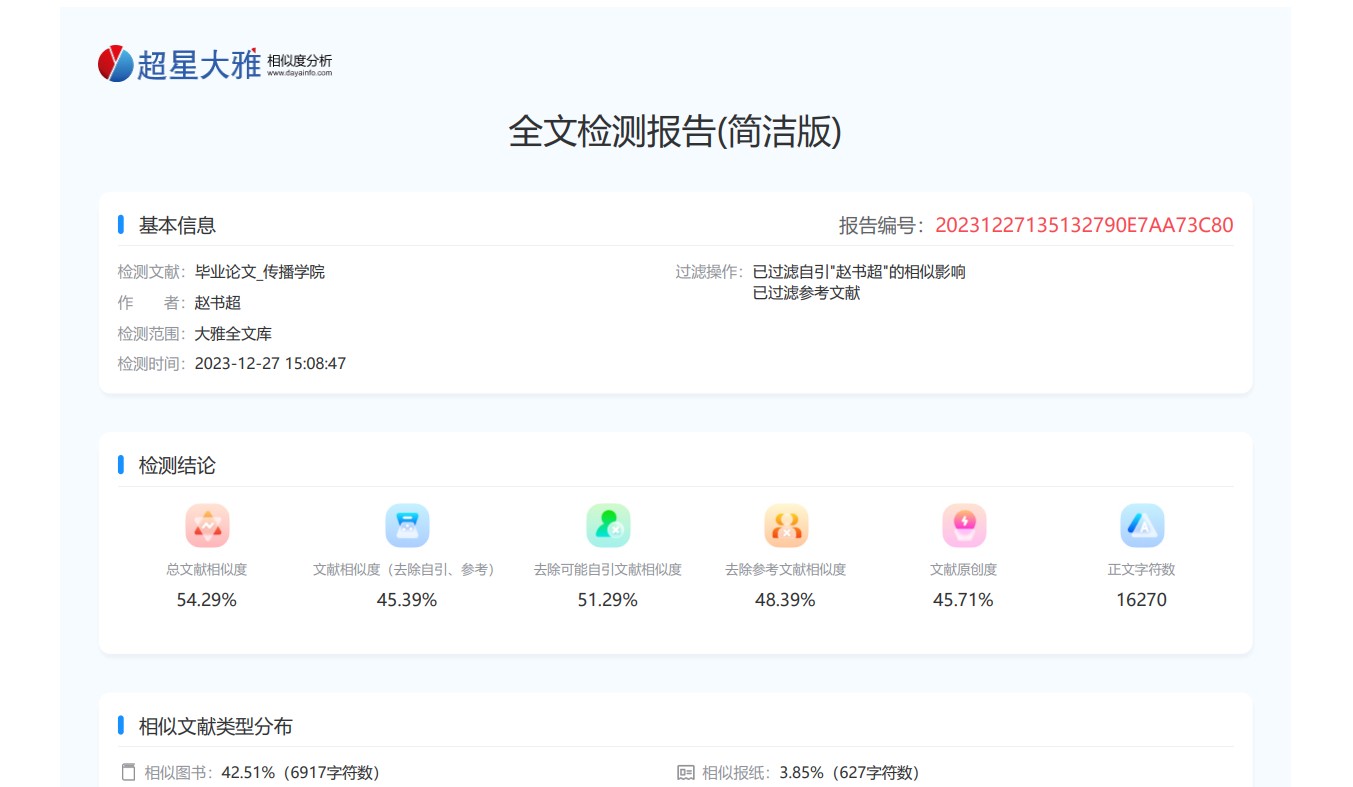Click the 相似文献类型分布 section heading
The height and width of the screenshot is (787, 1353).
215,726
